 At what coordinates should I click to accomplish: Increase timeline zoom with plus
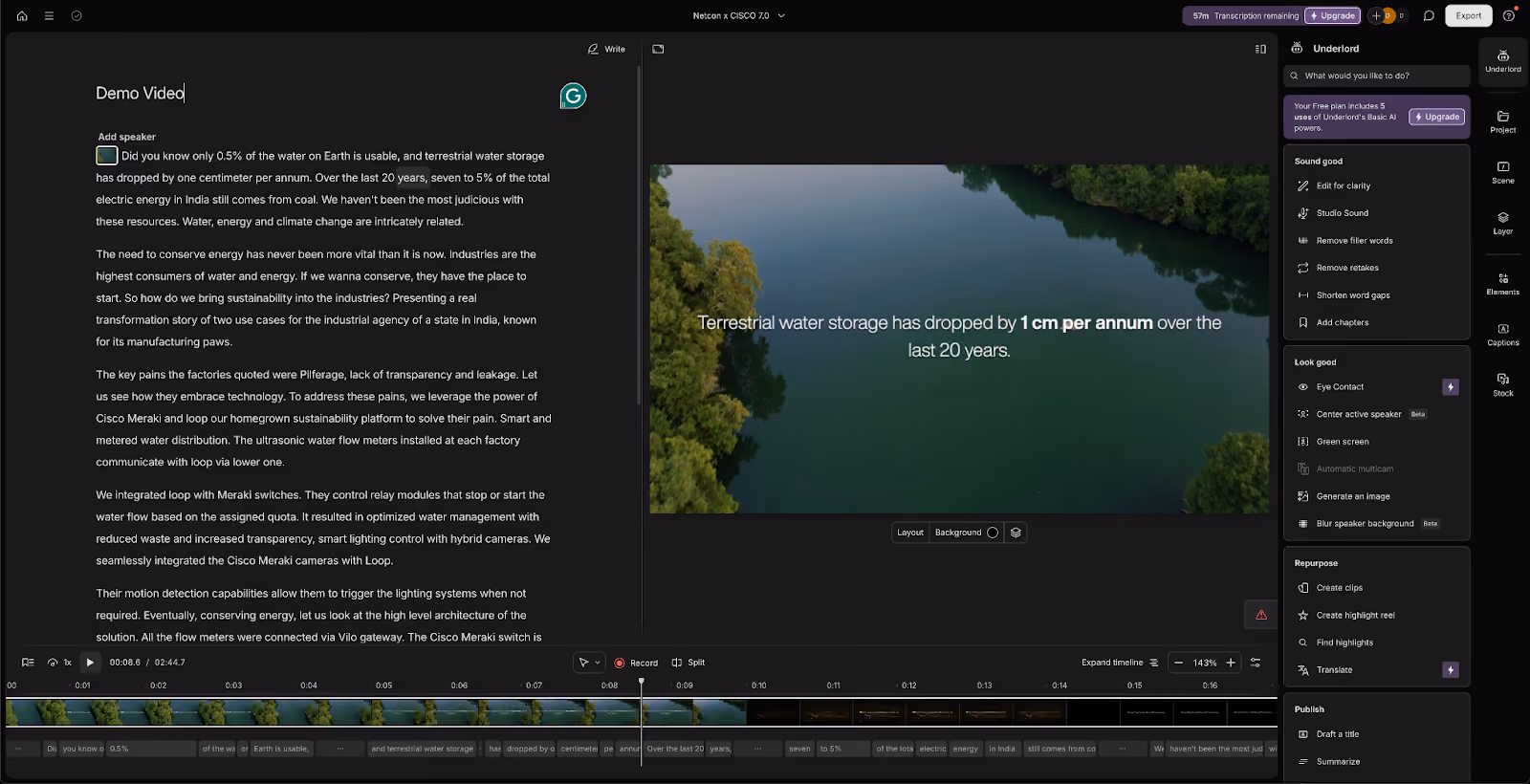[1231, 663]
